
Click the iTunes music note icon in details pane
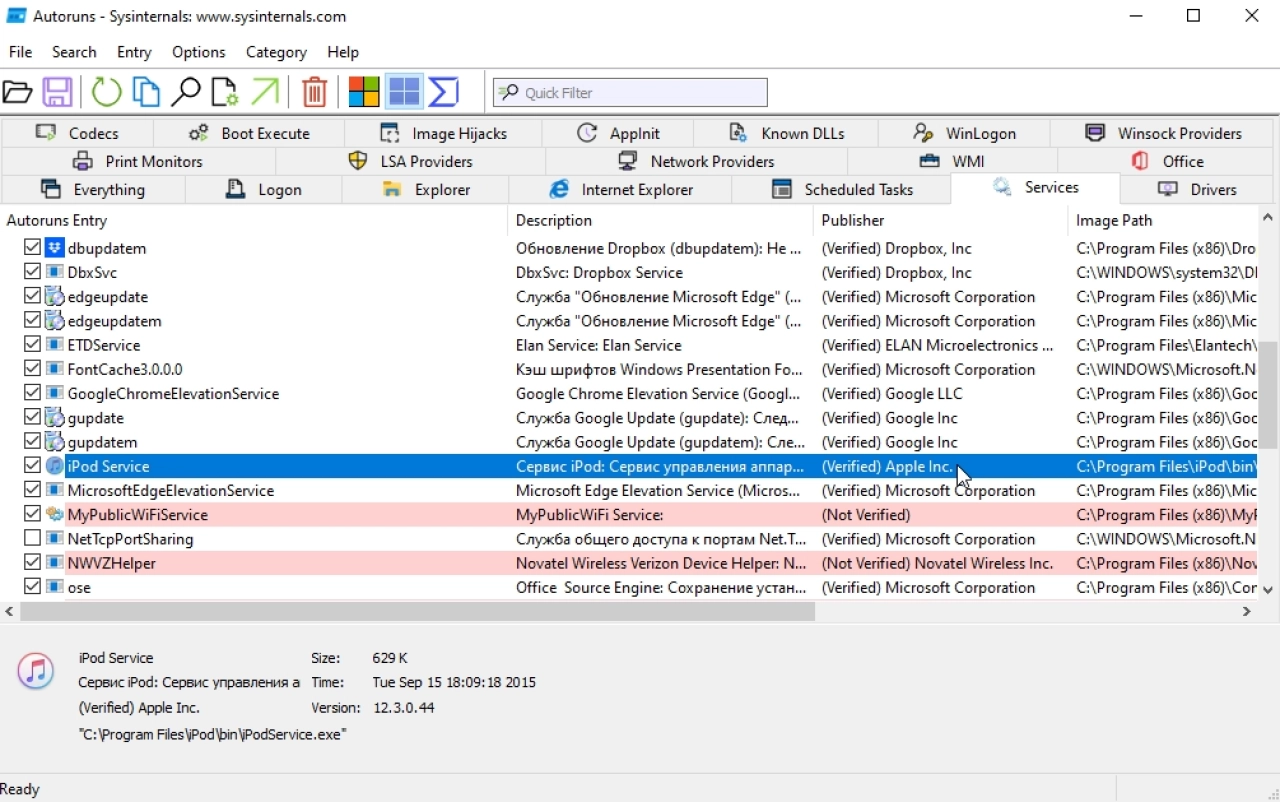pos(36,670)
